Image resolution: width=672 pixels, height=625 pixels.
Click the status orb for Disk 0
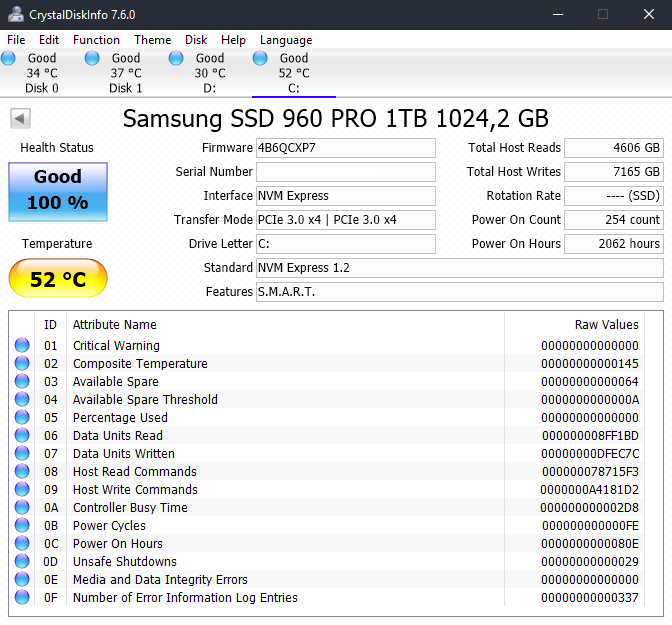(x=8, y=58)
